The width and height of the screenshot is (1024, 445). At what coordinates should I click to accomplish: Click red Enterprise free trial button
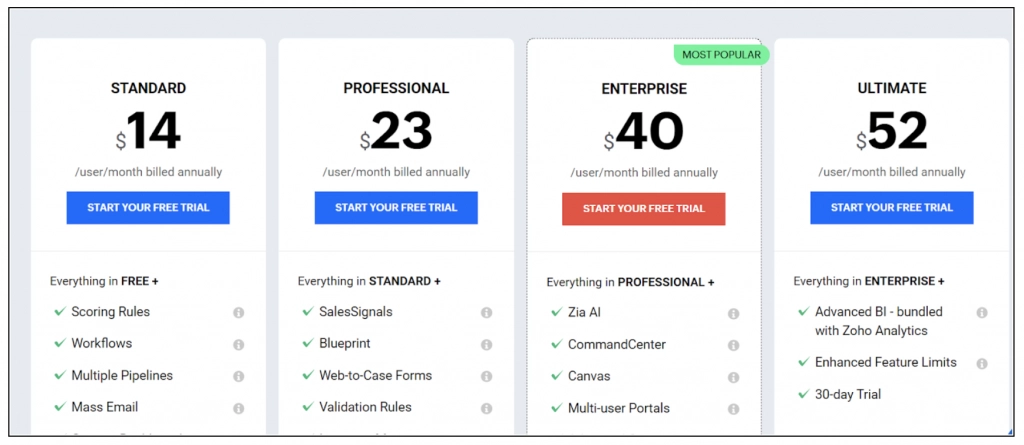643,209
